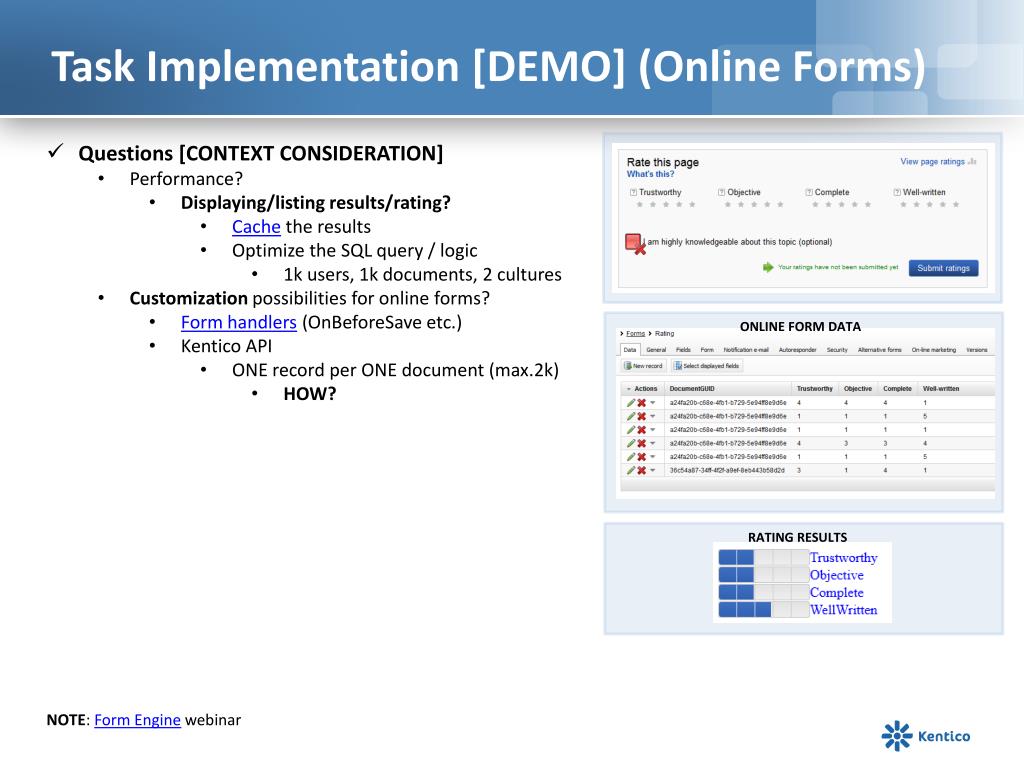
Task: Give Trustworthy a five-star rating
Action: 692,204
